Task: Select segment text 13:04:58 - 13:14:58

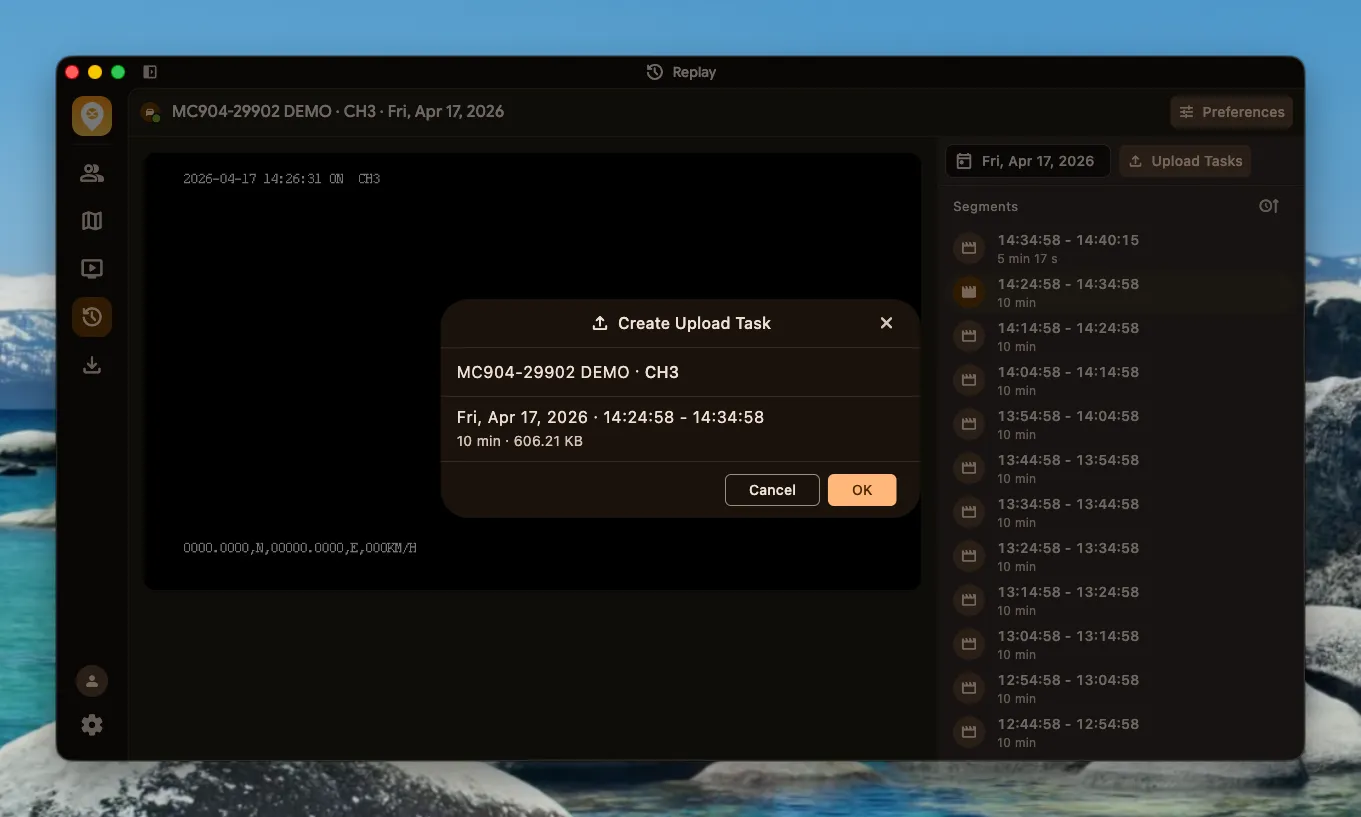Action: coord(1068,636)
